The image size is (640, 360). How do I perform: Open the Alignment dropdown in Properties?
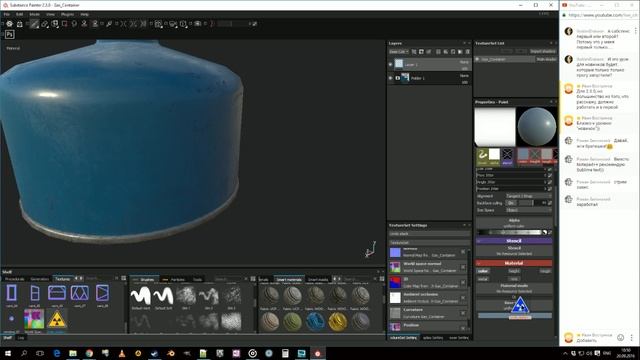click(x=529, y=196)
